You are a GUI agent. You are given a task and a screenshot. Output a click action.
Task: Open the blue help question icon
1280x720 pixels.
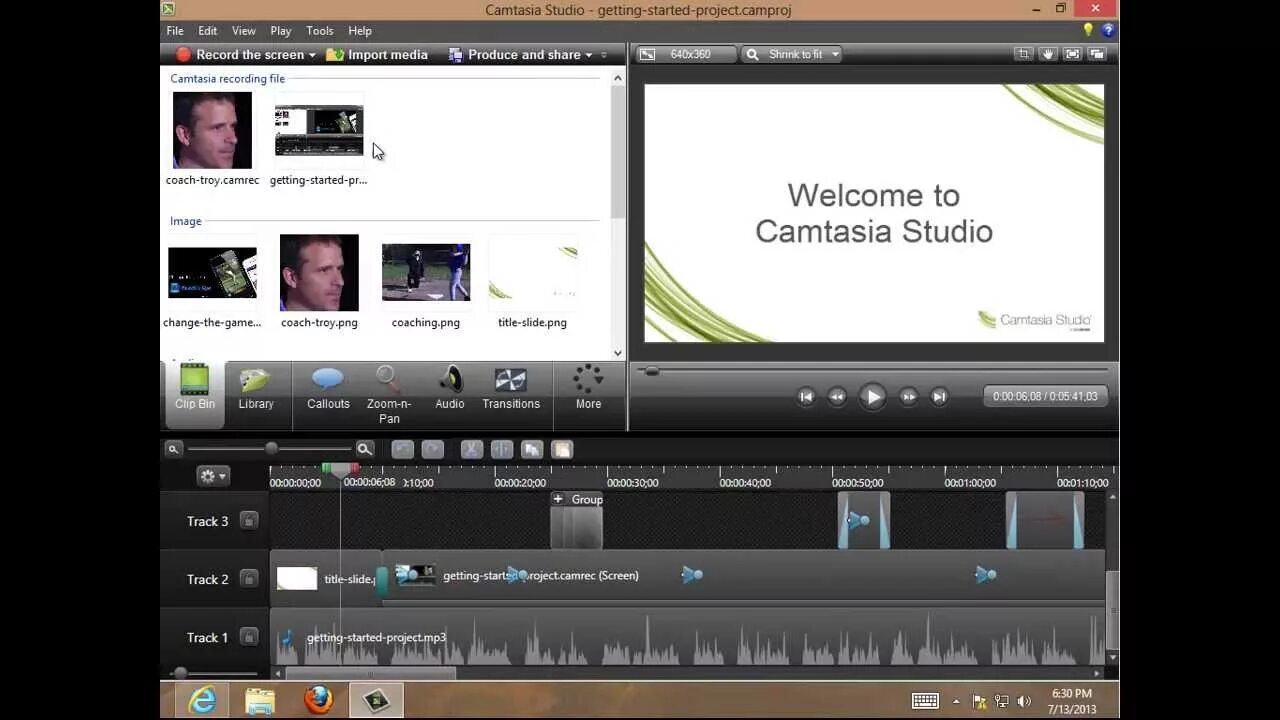tap(1107, 30)
